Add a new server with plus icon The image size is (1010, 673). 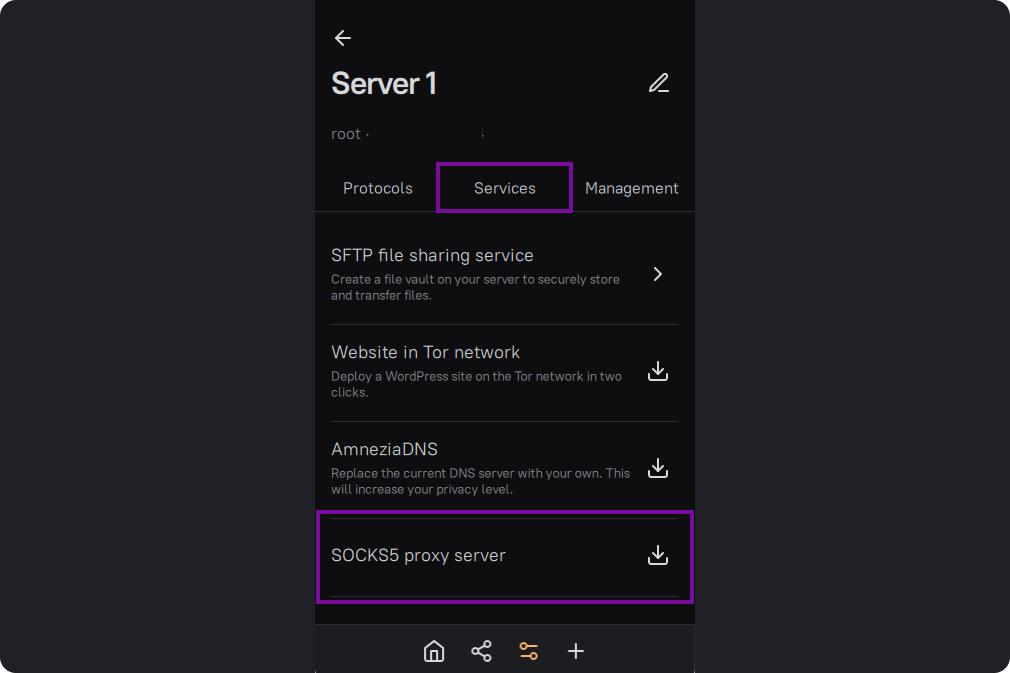coord(576,652)
